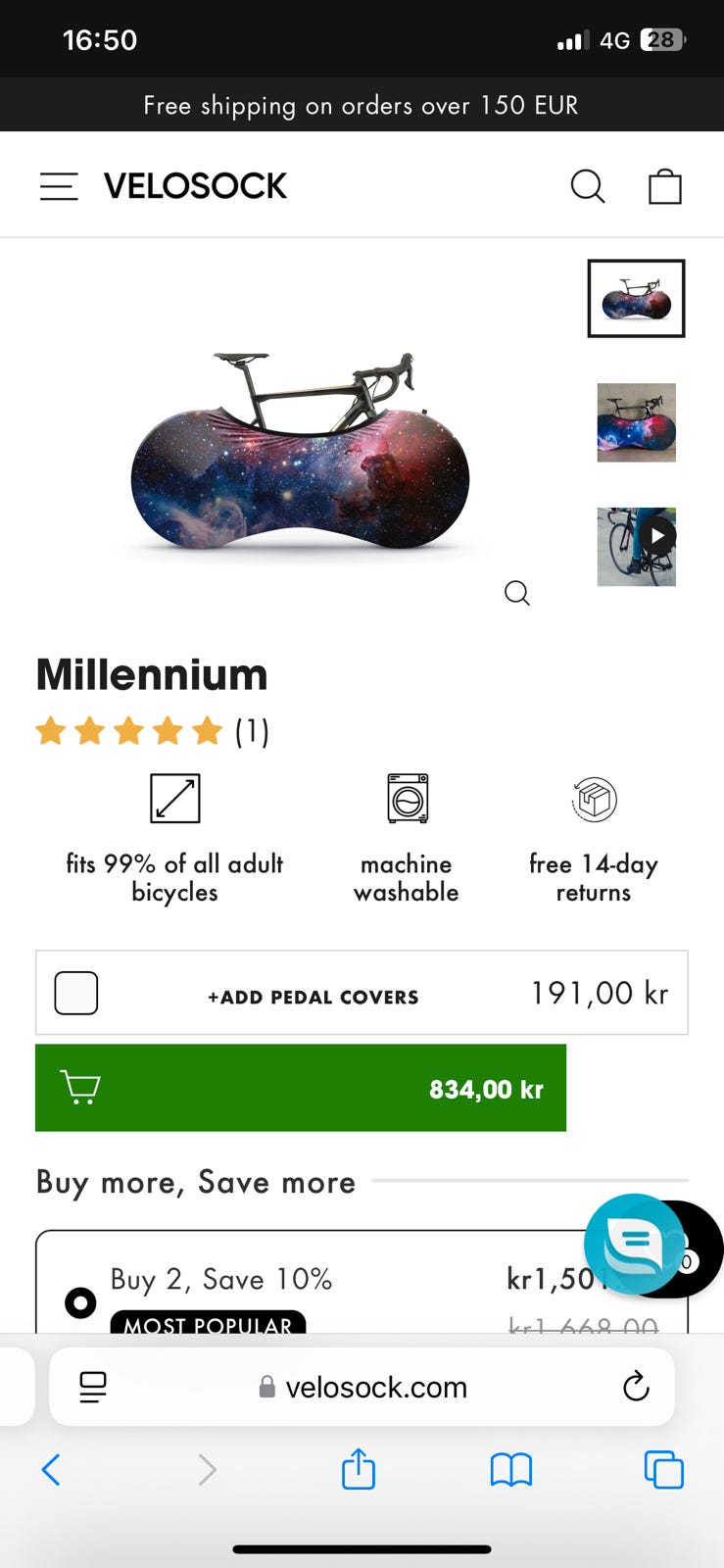Tap Safari share icon
The width and height of the screenshot is (724, 1568).
[x=359, y=1469]
